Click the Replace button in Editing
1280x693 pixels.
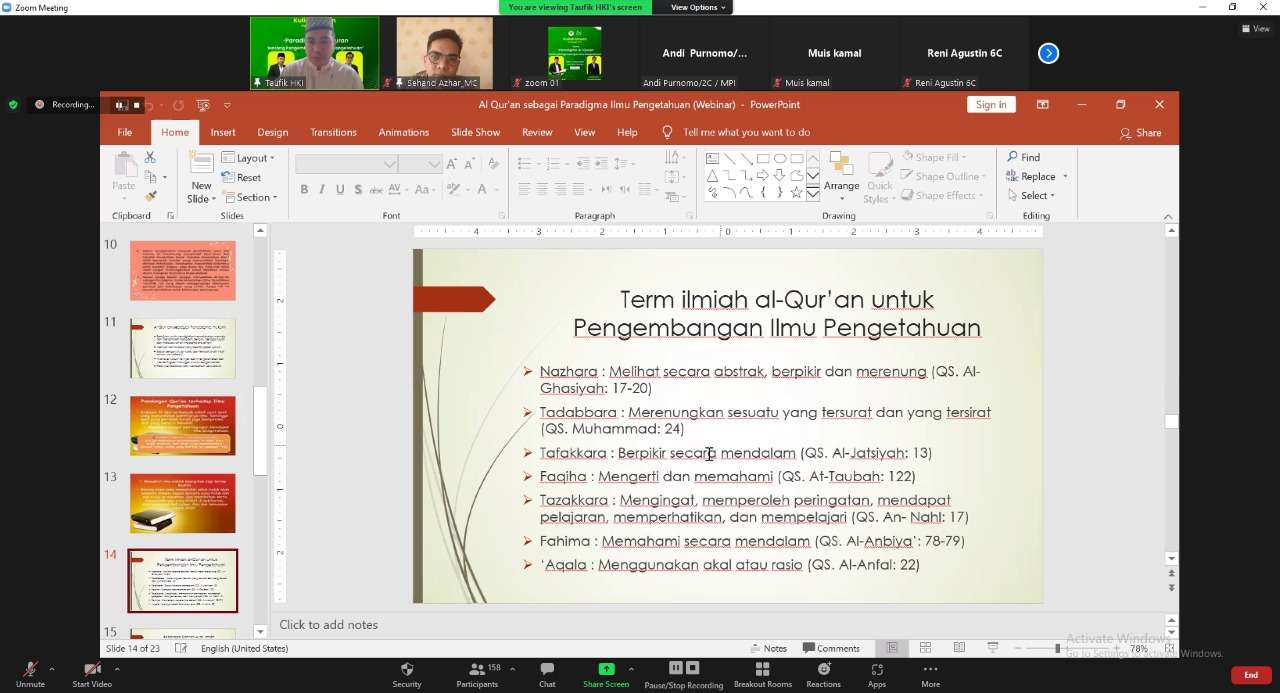[1032, 176]
